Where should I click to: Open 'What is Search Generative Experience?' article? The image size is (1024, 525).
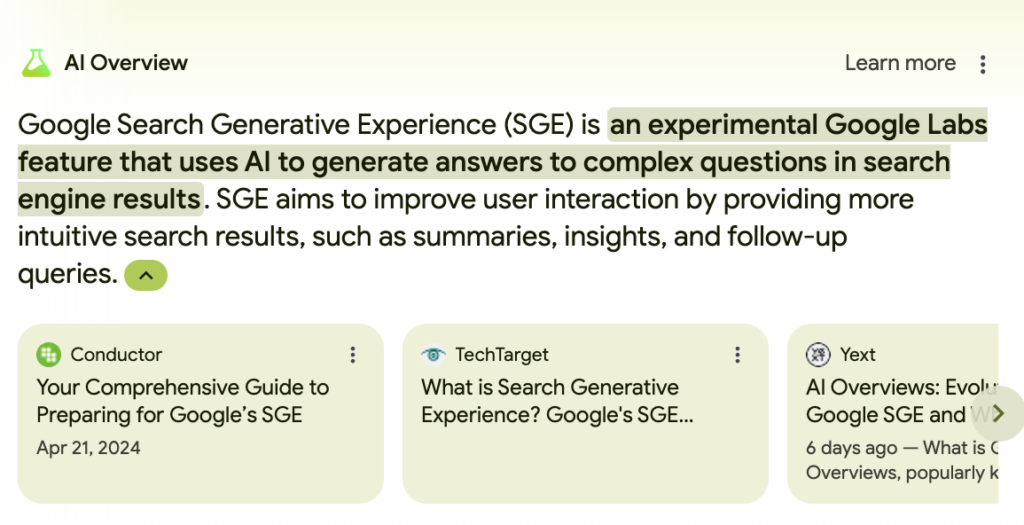[x=557, y=401]
